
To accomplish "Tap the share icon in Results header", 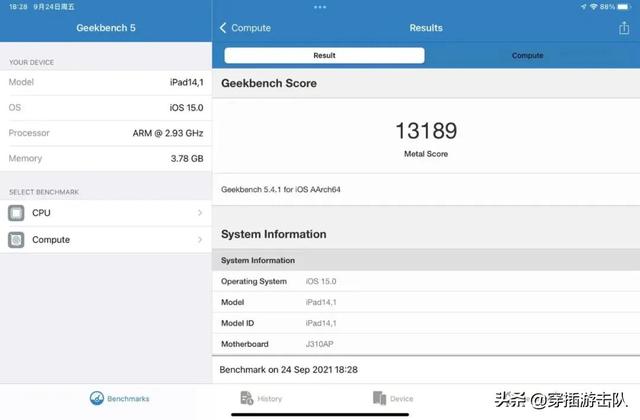I will tap(624, 28).
